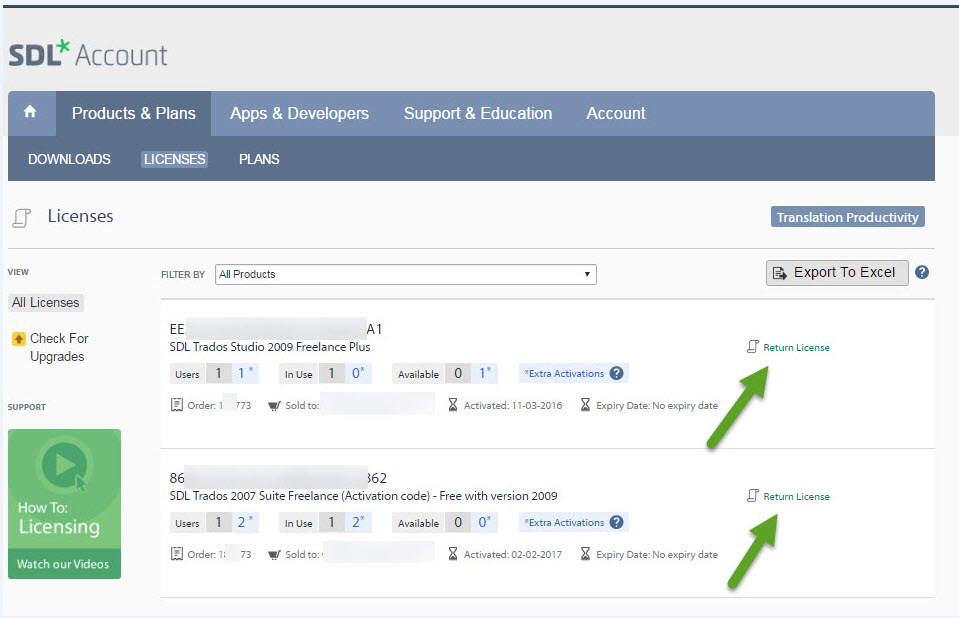The image size is (959, 618).
Task: Click order icon in Trados Studio 2009 row
Action: (177, 404)
